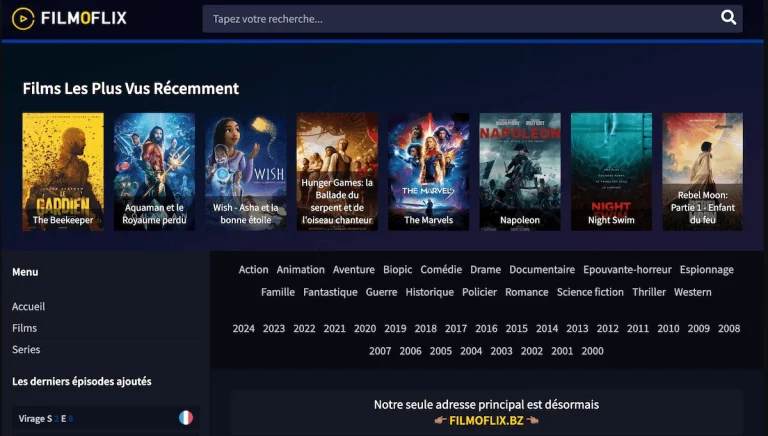Screen dimensions: 768x436
Task: Click the magnifying glass search icon
Action: [x=728, y=18]
